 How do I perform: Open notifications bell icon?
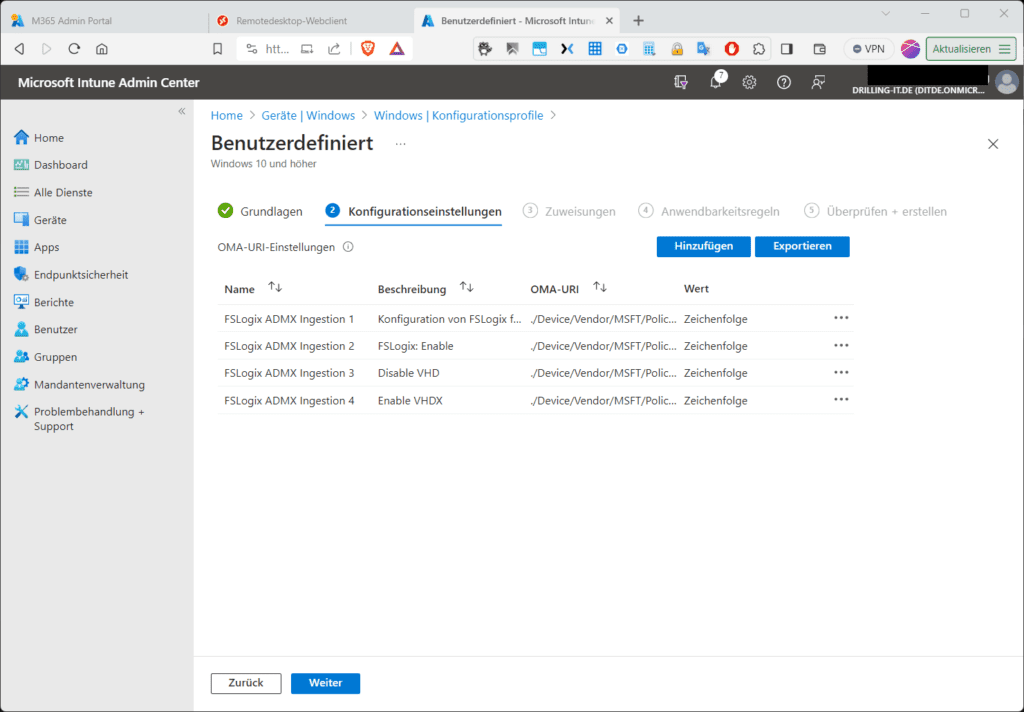coord(716,82)
